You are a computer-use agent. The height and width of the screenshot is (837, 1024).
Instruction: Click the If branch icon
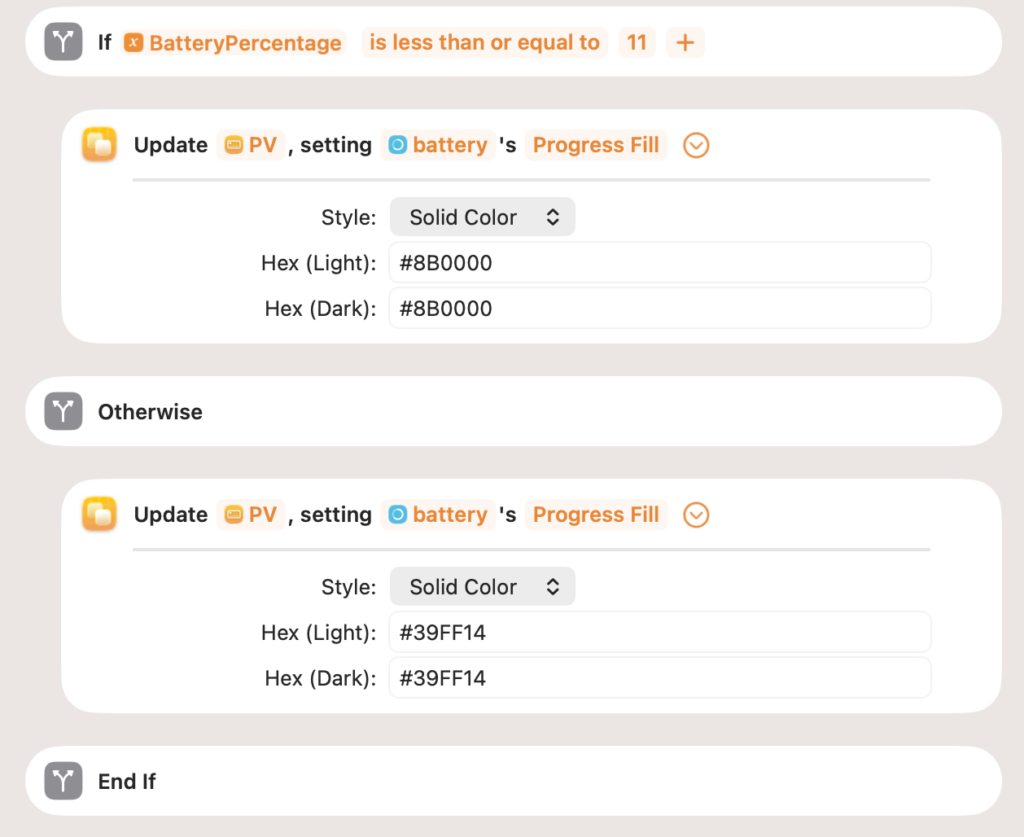coord(63,42)
